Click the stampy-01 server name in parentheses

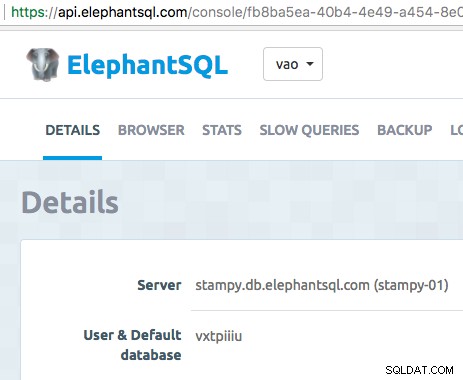[x=411, y=285]
